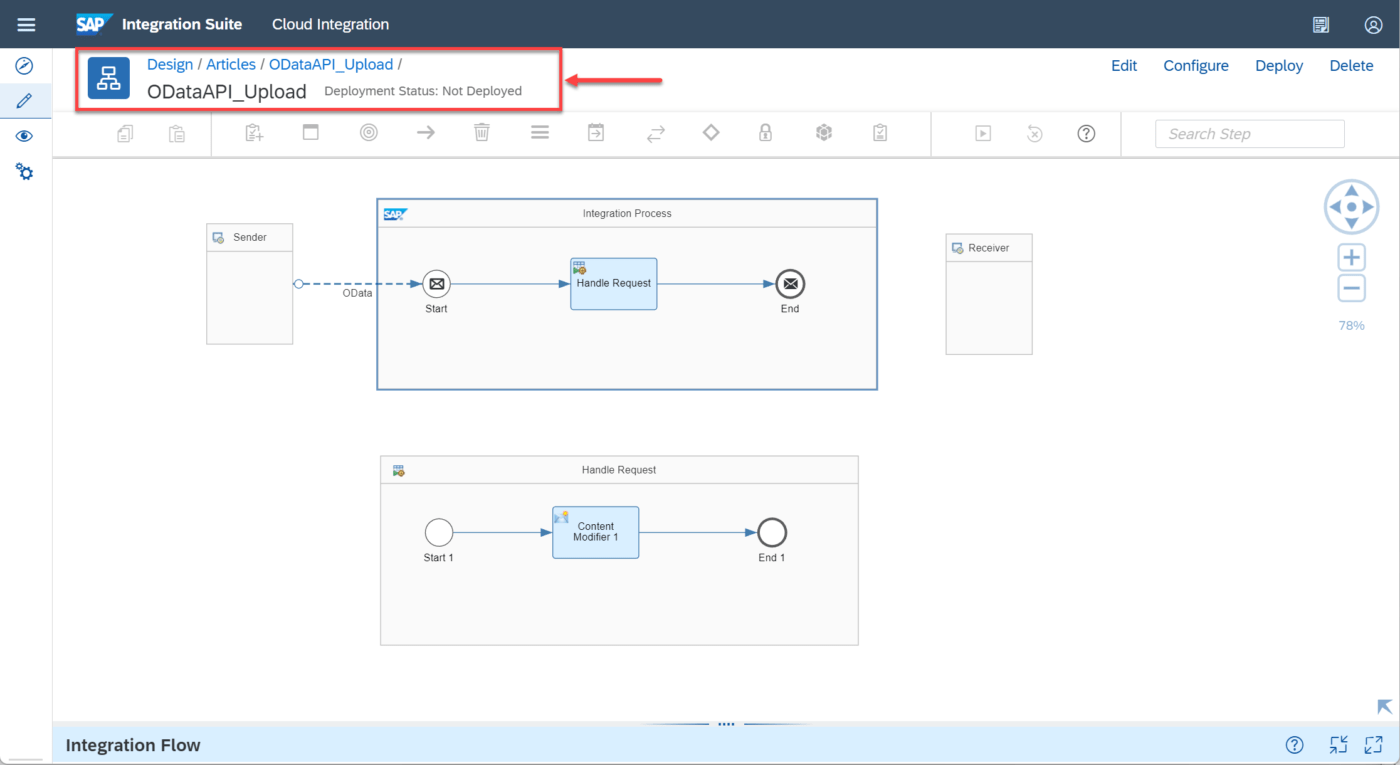The image size is (1400, 765).
Task: Click the Deployment Status: Not Deployed text
Action: click(x=423, y=91)
